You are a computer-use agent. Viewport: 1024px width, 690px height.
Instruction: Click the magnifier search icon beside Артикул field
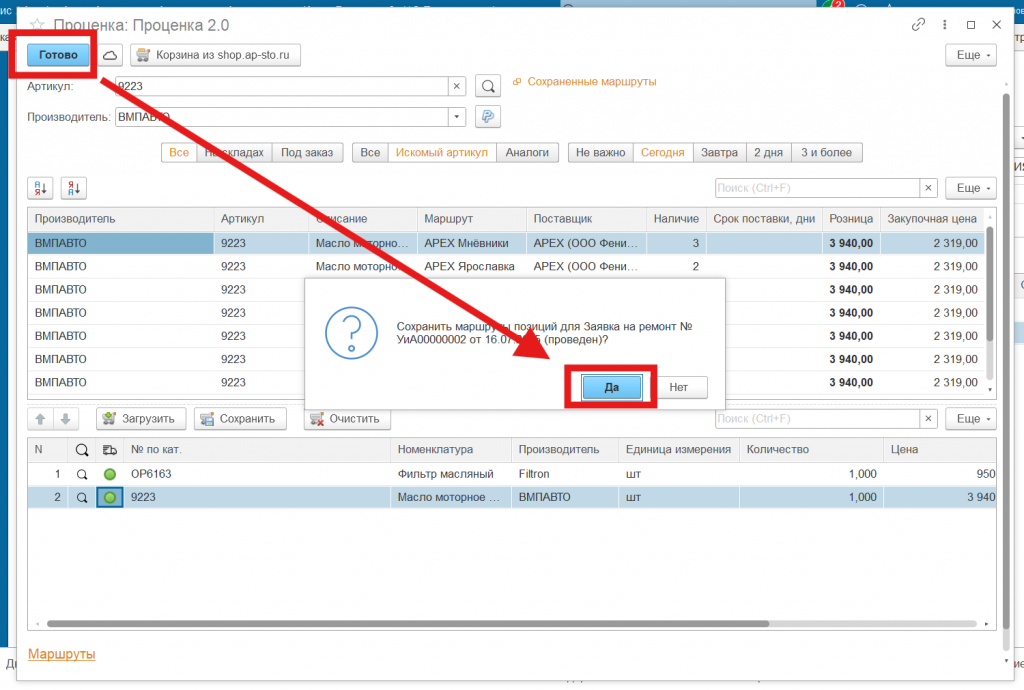tap(487, 86)
